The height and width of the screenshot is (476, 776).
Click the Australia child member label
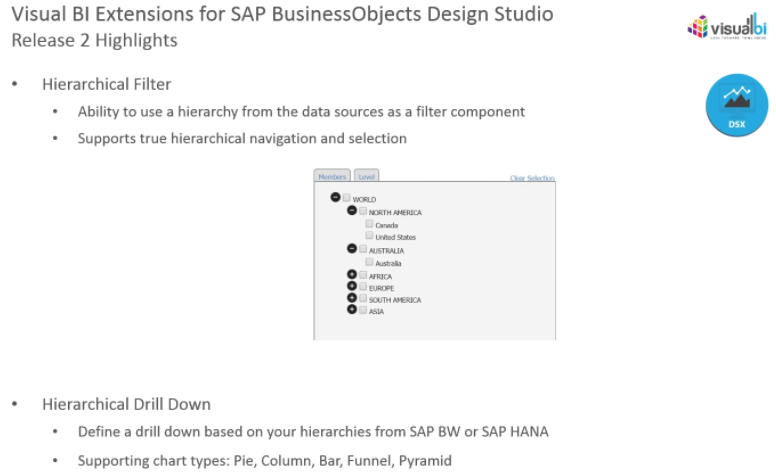click(388, 263)
